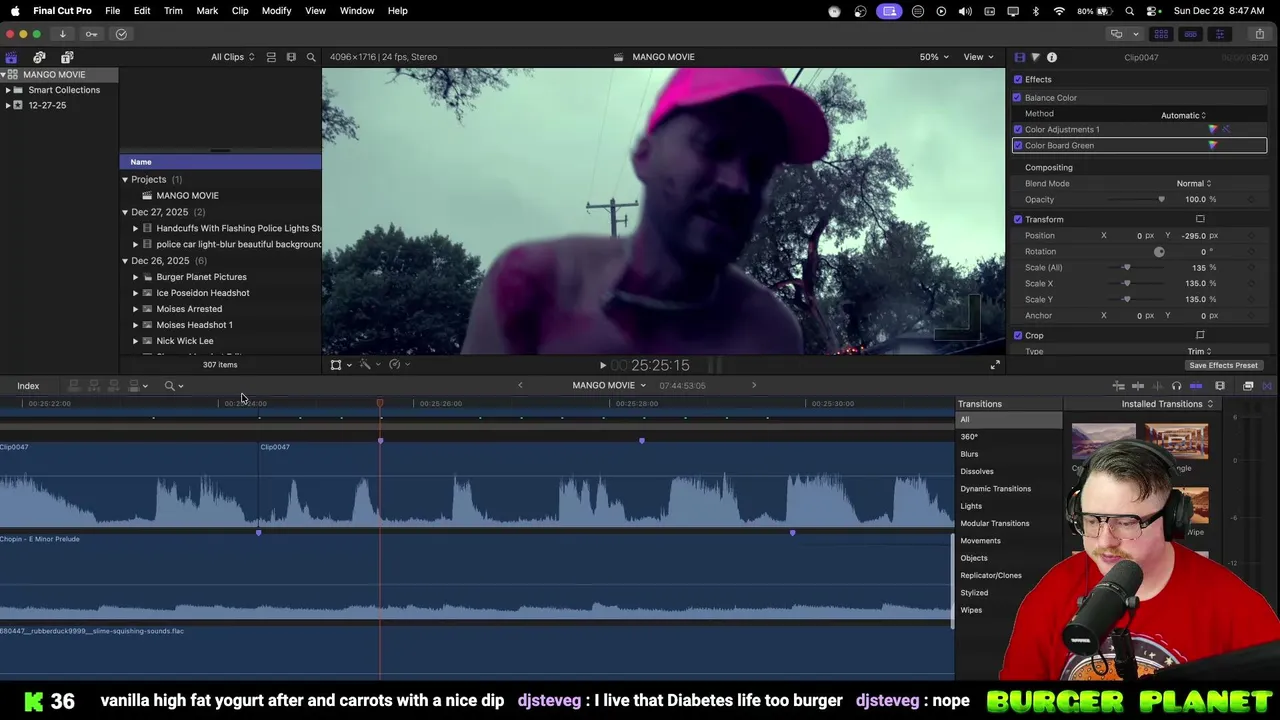Open the Window menu
This screenshot has width=1280, height=720.
click(x=357, y=10)
